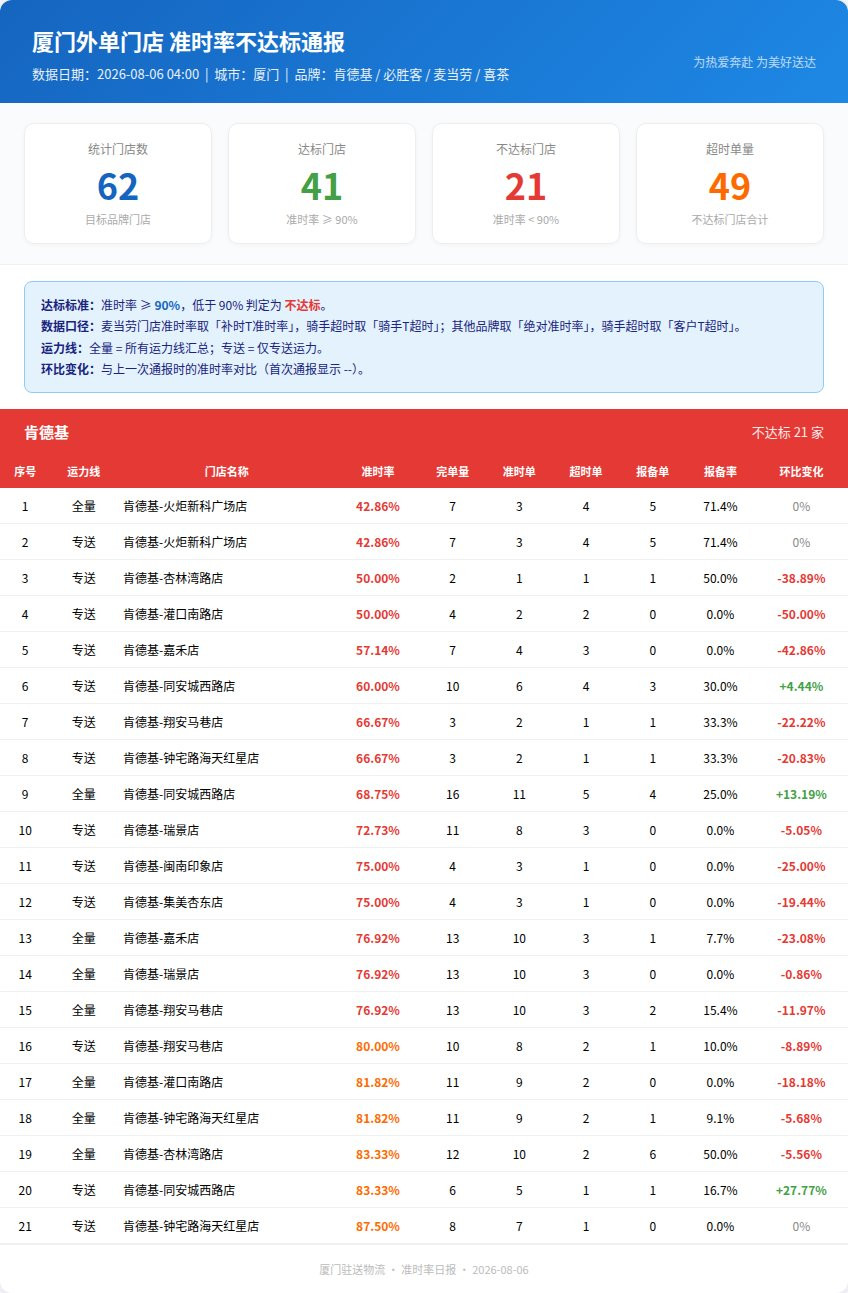Click the 数据口径 line in the note box
Screen dimensions: 848x1293
pos(391,326)
